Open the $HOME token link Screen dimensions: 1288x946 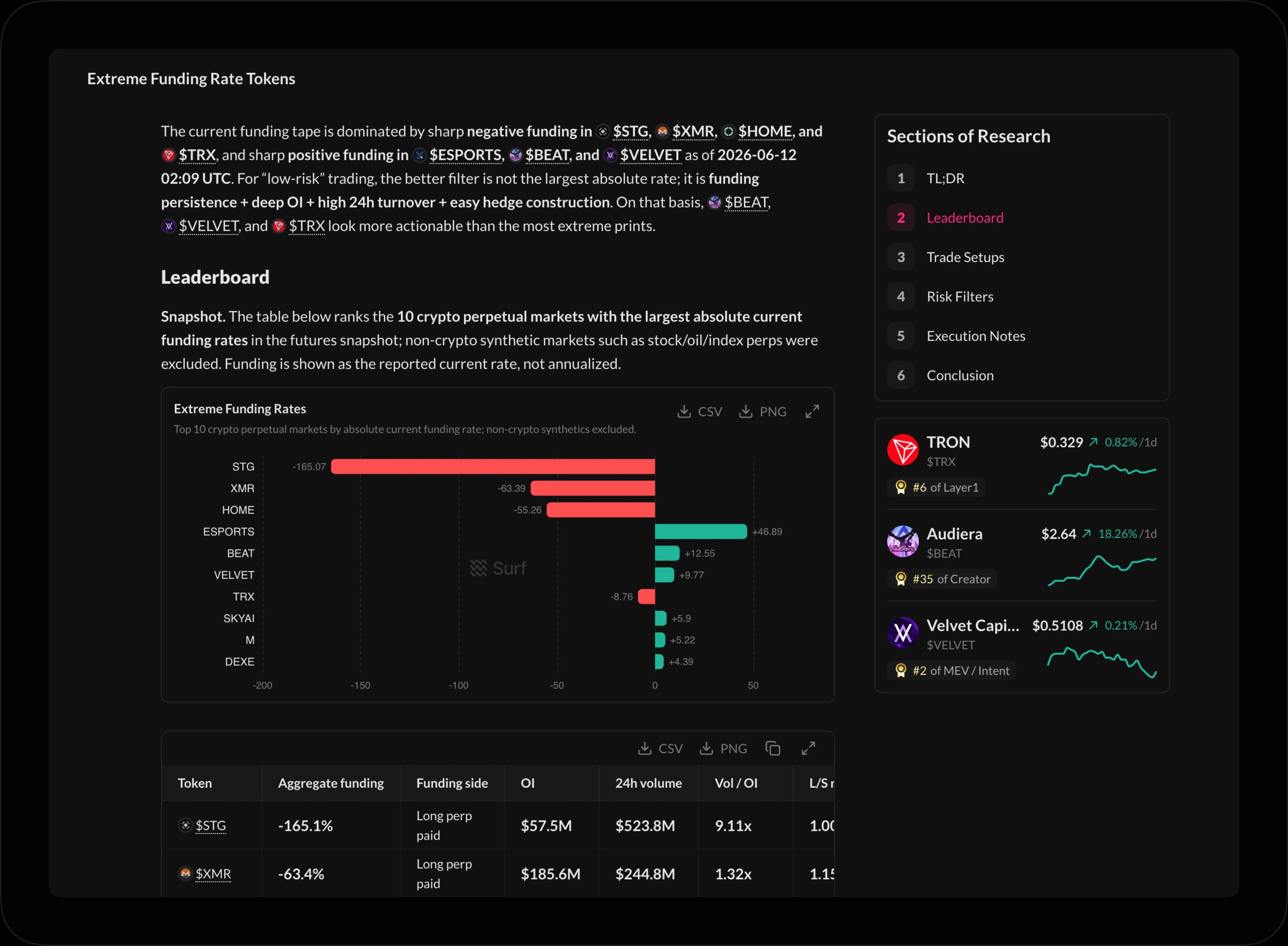765,132
